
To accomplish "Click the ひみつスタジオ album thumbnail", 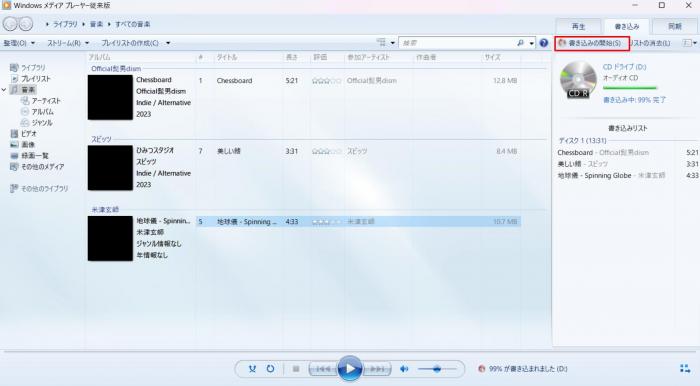I will [x=110, y=168].
